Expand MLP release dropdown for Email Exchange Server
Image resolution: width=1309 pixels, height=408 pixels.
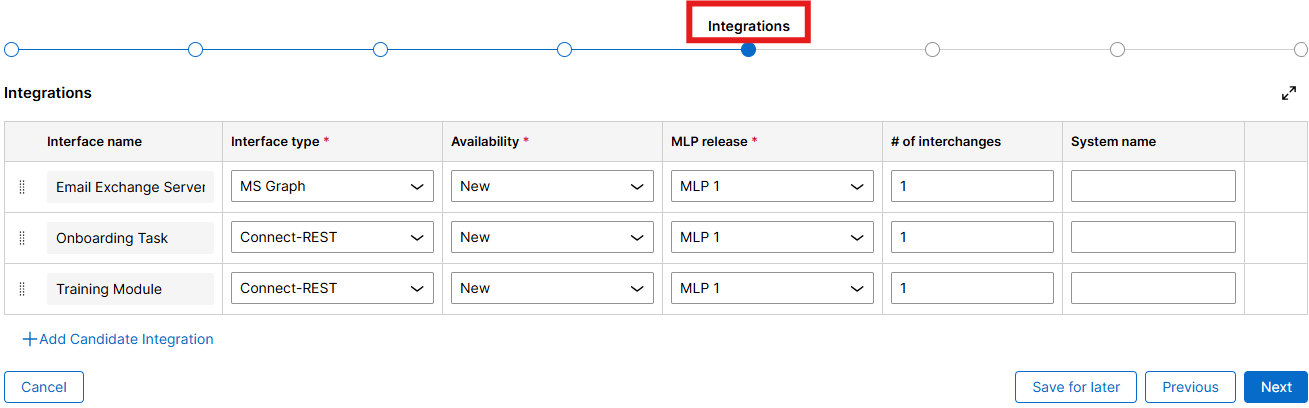point(772,186)
